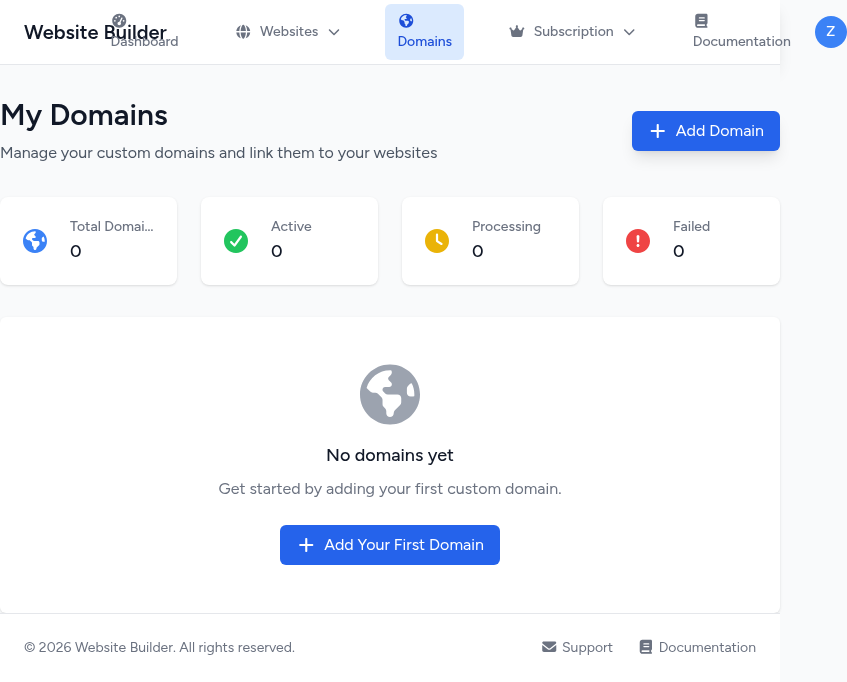
Task: Click the large gray globe empty-state icon
Action: point(390,394)
